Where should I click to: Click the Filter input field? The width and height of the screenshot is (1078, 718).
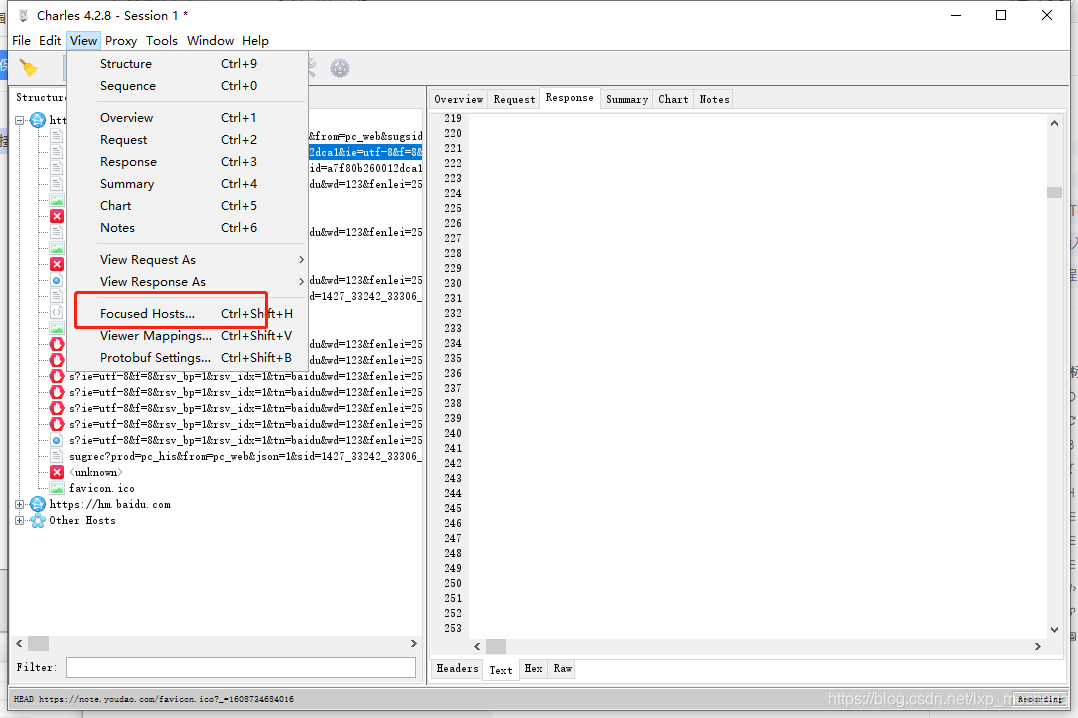241,667
